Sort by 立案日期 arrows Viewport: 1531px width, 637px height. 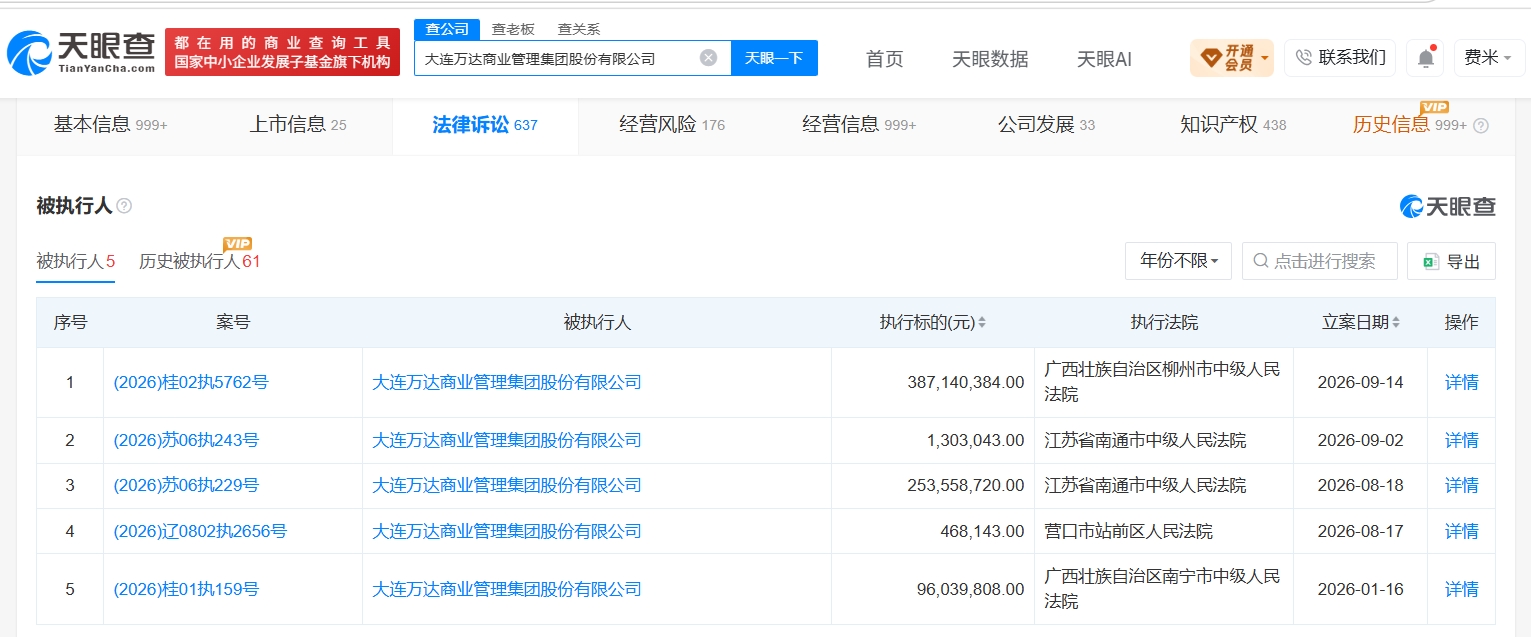[1396, 323]
